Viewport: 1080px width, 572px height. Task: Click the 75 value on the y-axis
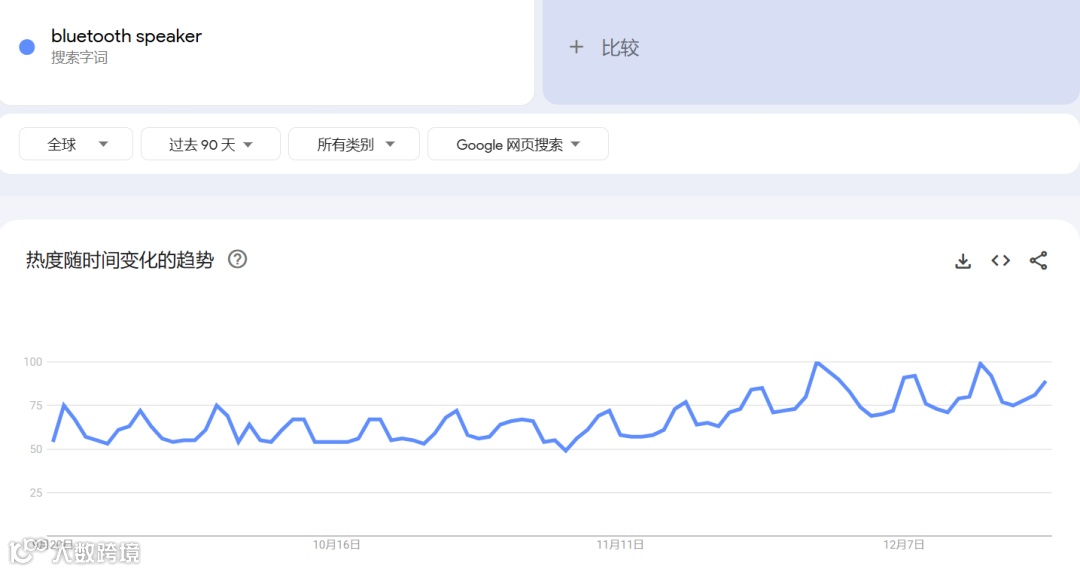click(x=36, y=405)
